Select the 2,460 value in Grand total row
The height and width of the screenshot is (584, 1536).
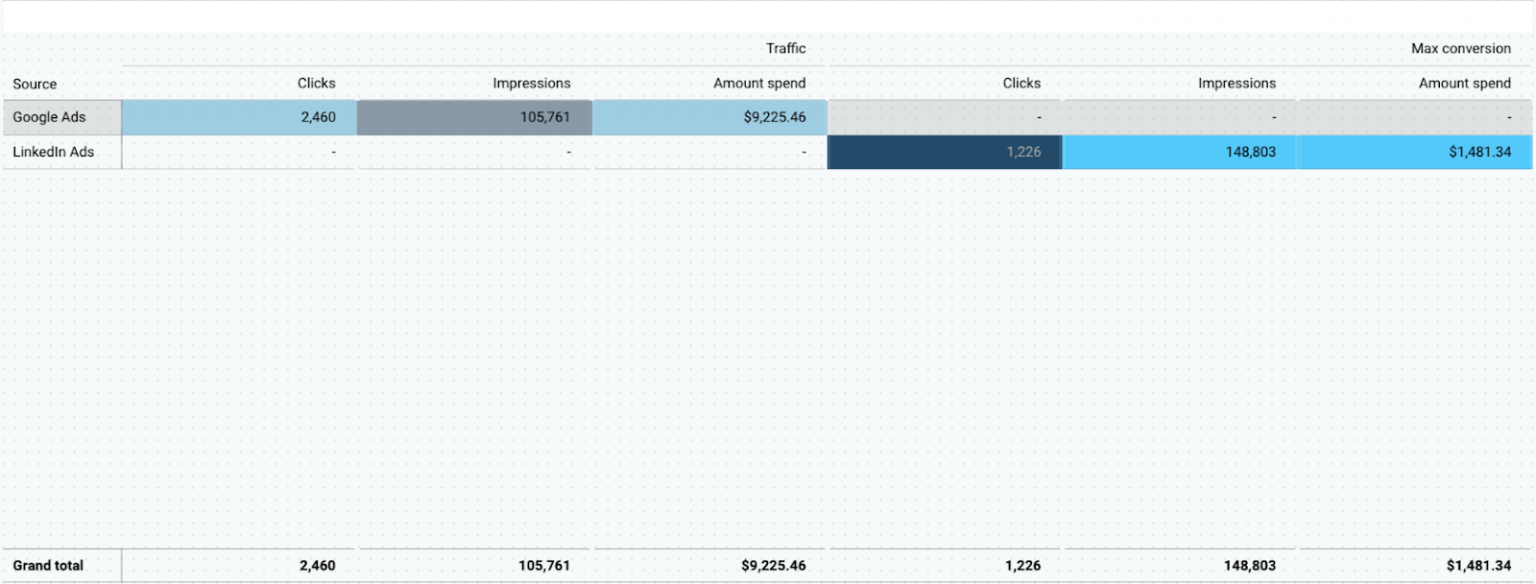[x=316, y=565]
